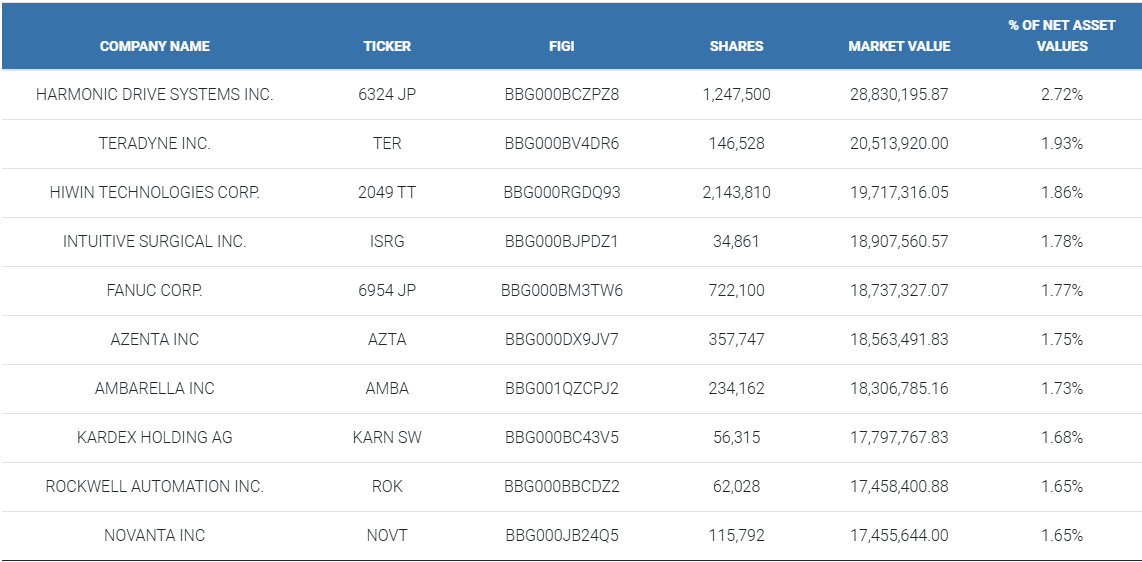Click market value 18,306,785.16

pos(899,388)
